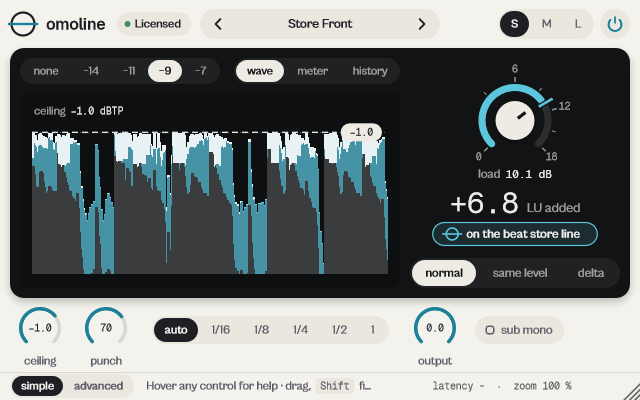
Task: Select target -14
Action: click(x=91, y=71)
